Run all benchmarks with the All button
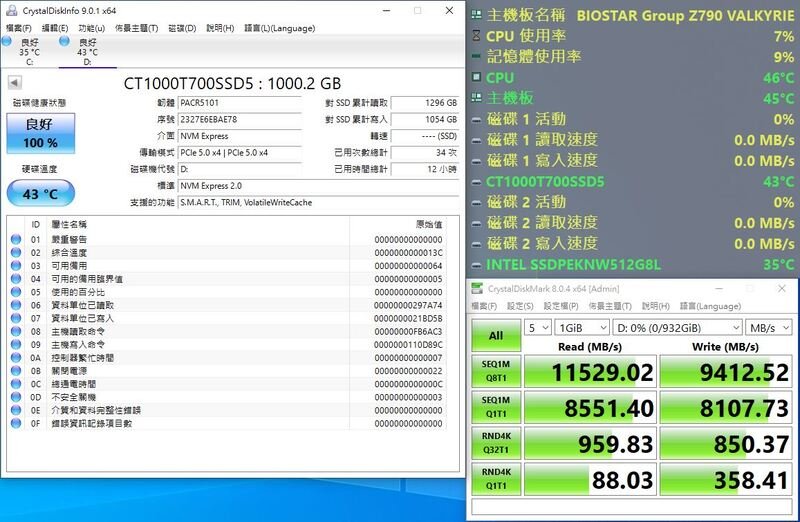The width and height of the screenshot is (800, 522). pos(496,336)
